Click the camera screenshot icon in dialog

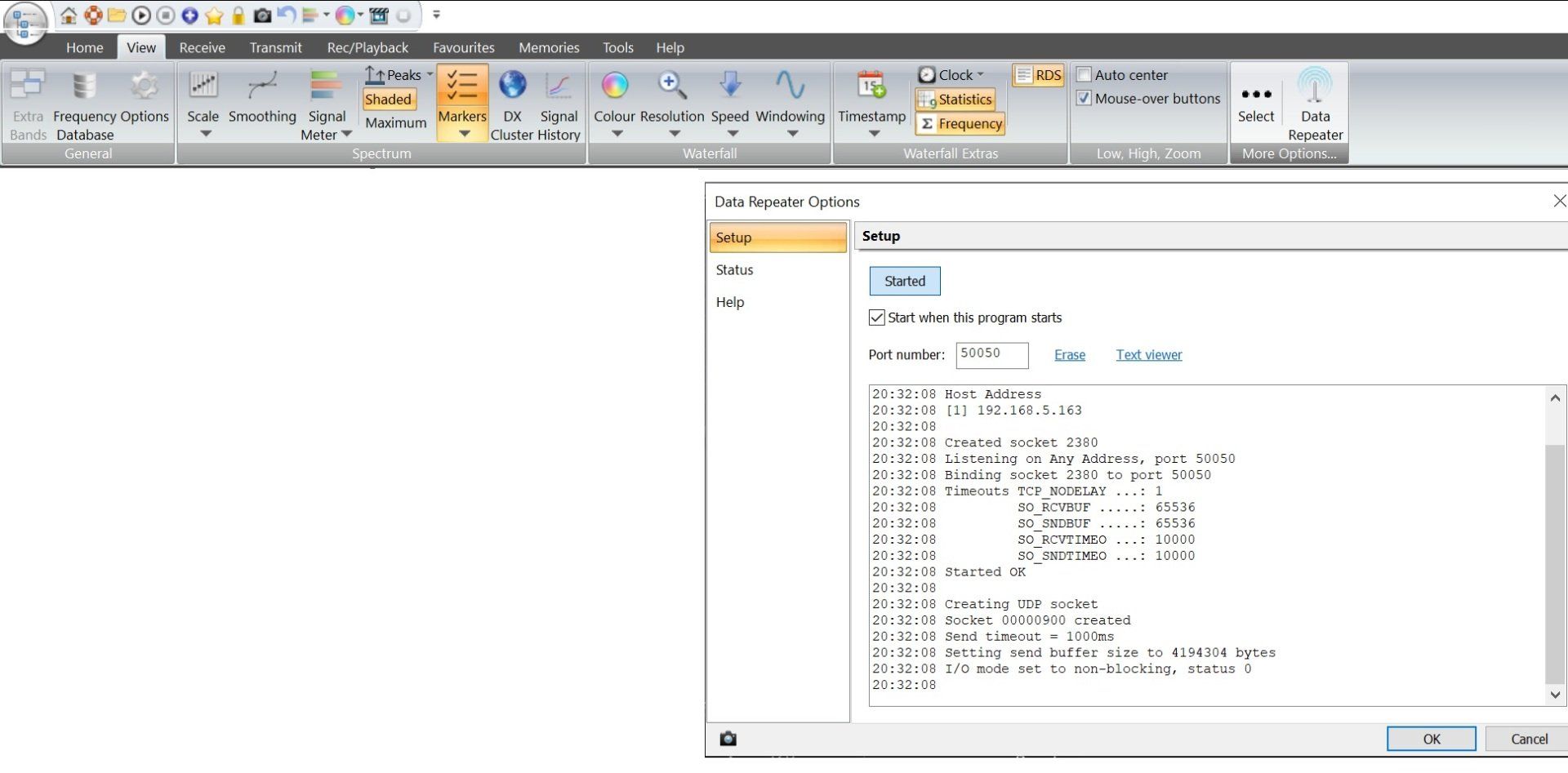[728, 739]
